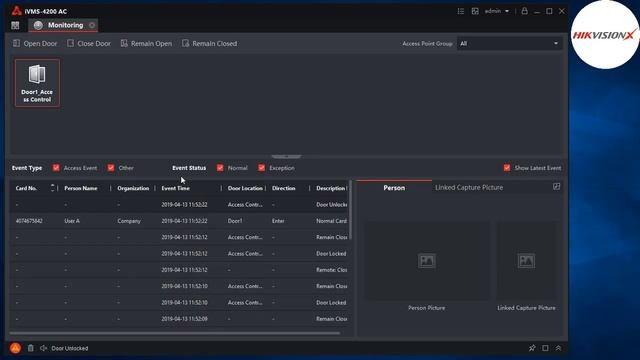The height and width of the screenshot is (360, 640).
Task: Click the Remain Closed button
Action: [x=209, y=43]
